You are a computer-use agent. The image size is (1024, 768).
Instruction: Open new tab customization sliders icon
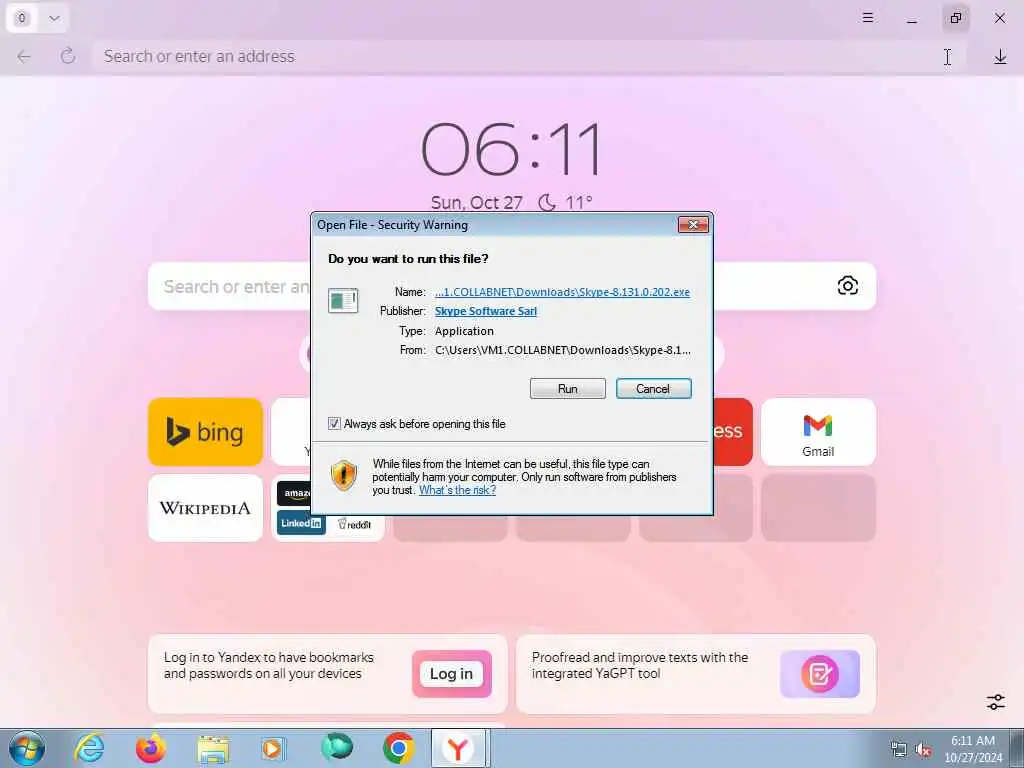click(x=996, y=702)
